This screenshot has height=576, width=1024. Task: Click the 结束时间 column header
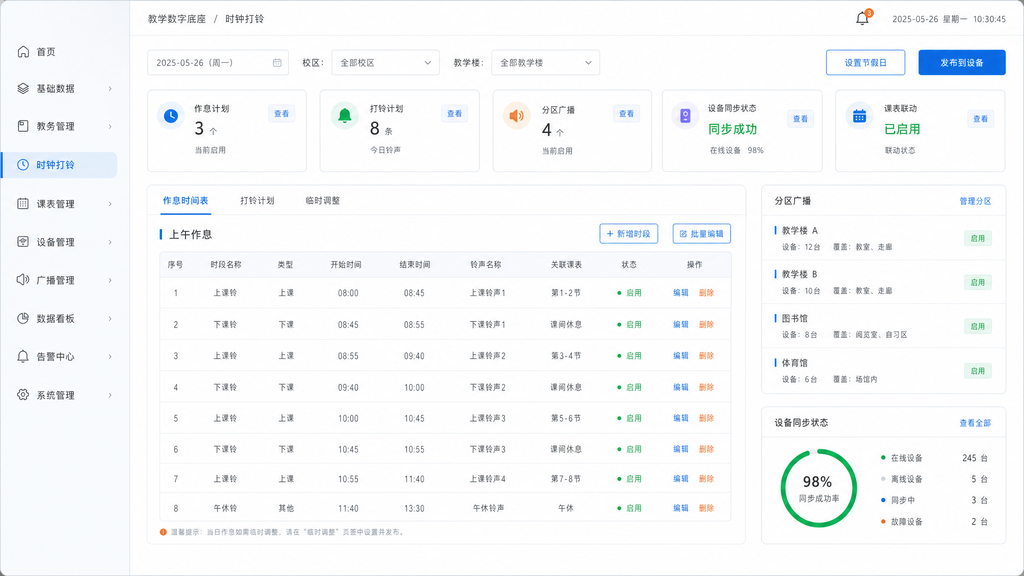(415, 264)
